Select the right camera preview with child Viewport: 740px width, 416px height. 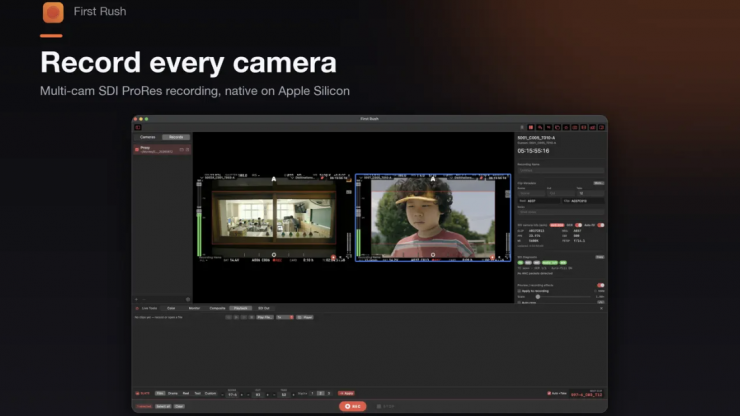tap(433, 217)
